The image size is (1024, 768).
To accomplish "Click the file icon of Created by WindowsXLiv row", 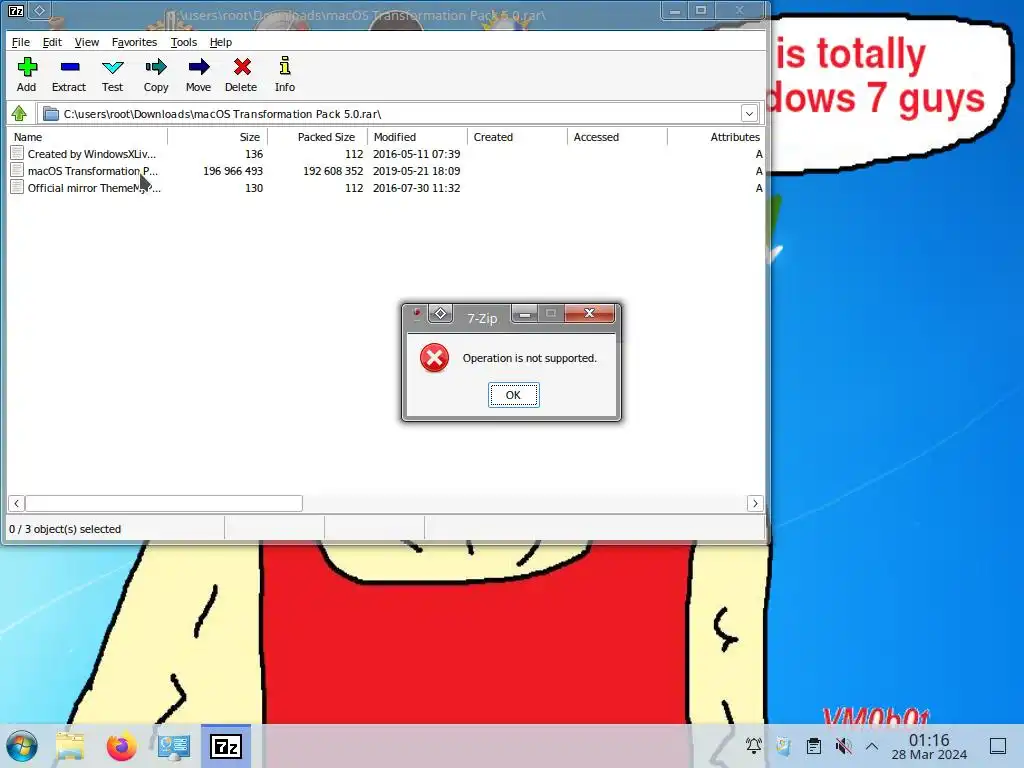I will [18, 153].
